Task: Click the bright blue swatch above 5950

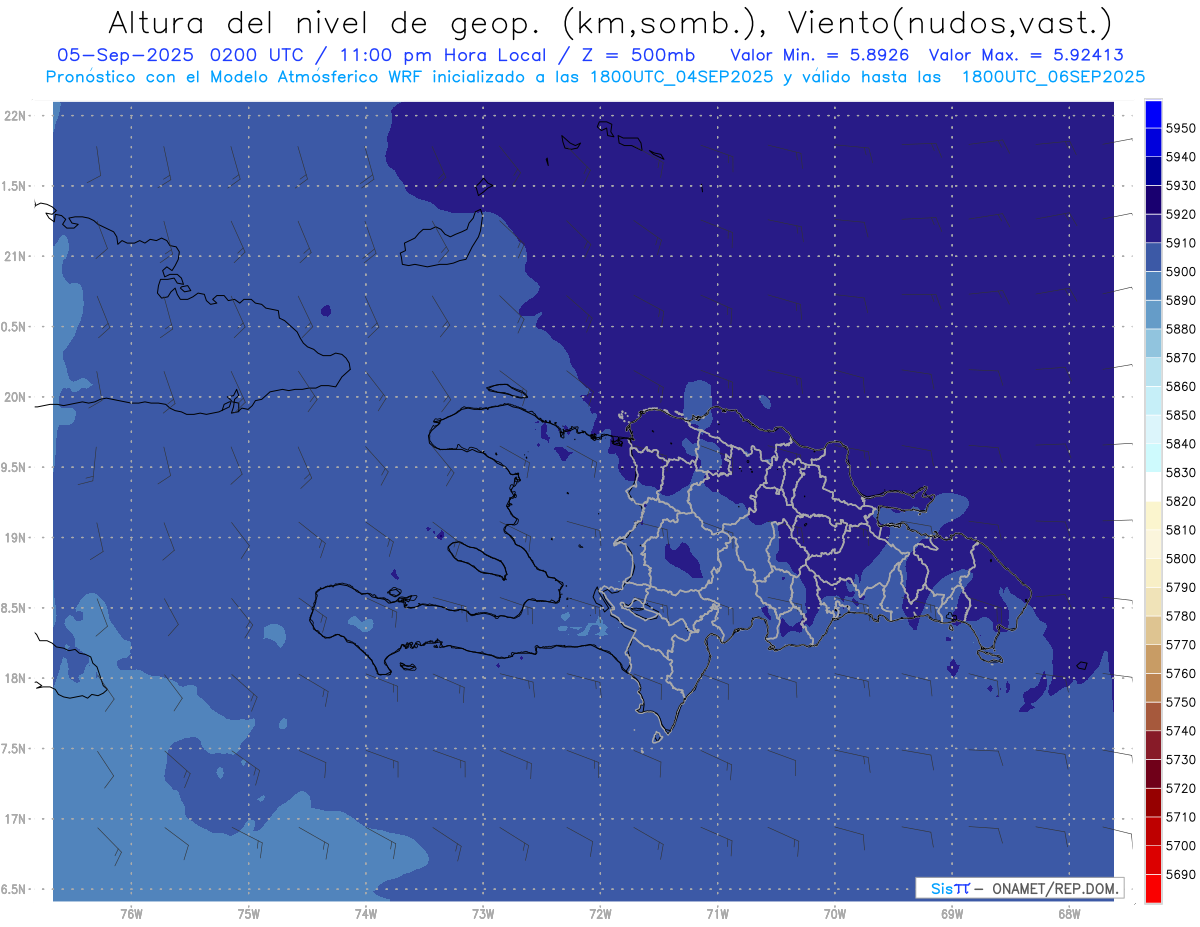Action: point(1153,114)
